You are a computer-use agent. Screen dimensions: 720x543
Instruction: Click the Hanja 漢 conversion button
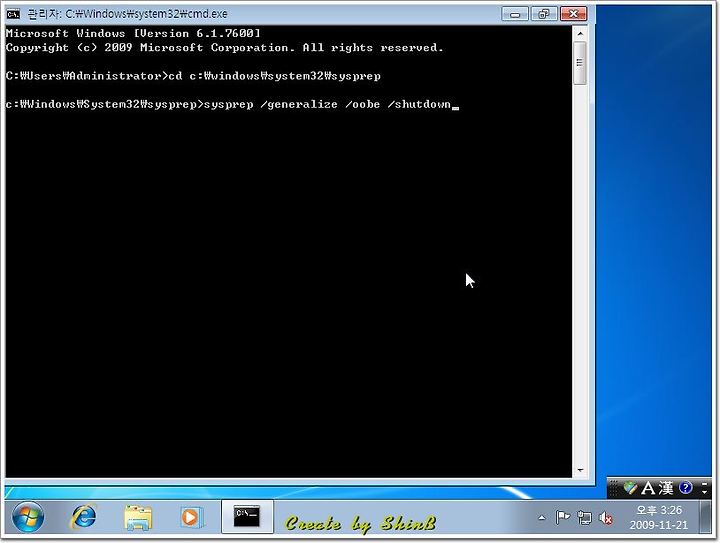(x=666, y=488)
